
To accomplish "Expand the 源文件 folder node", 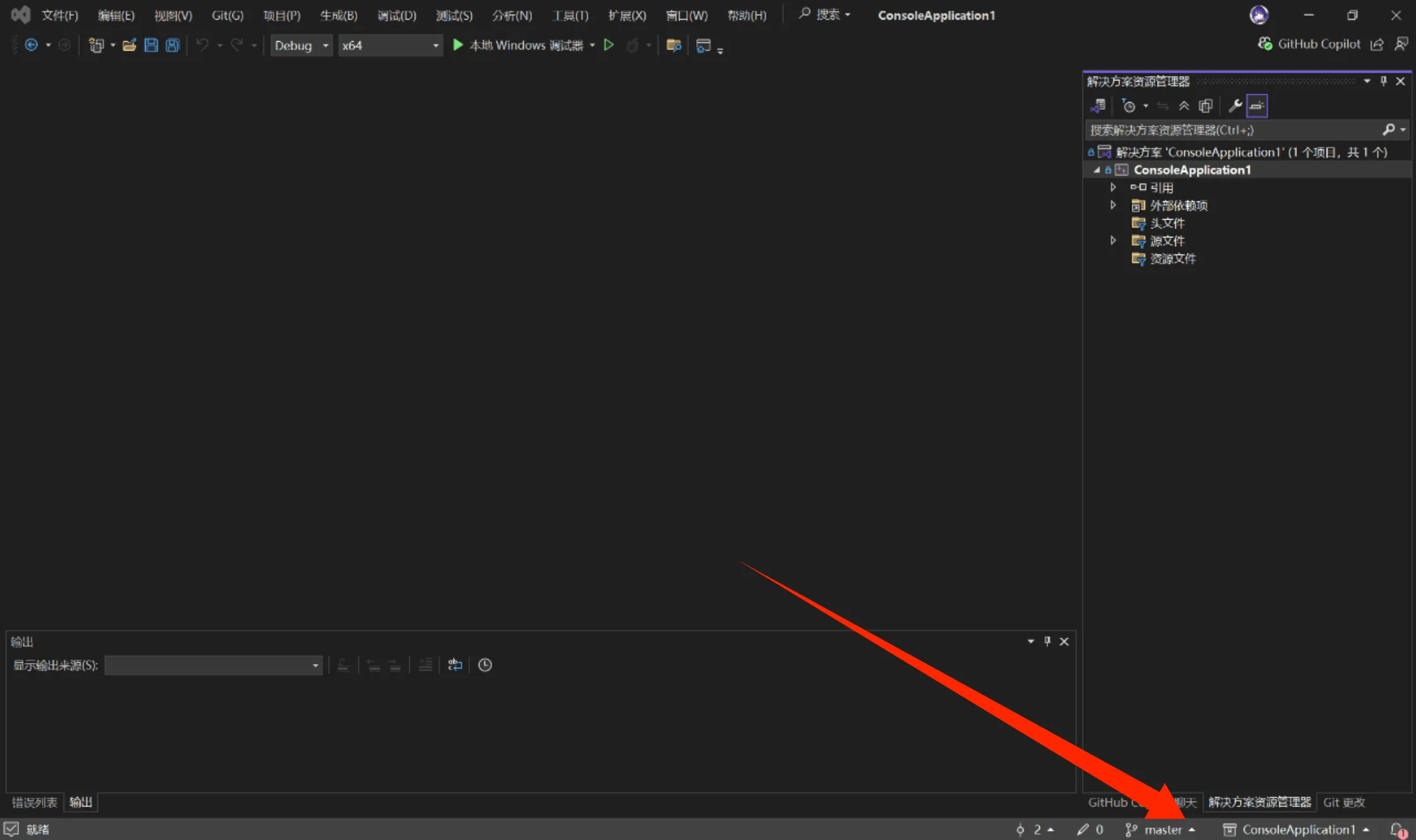I will [x=1113, y=241].
